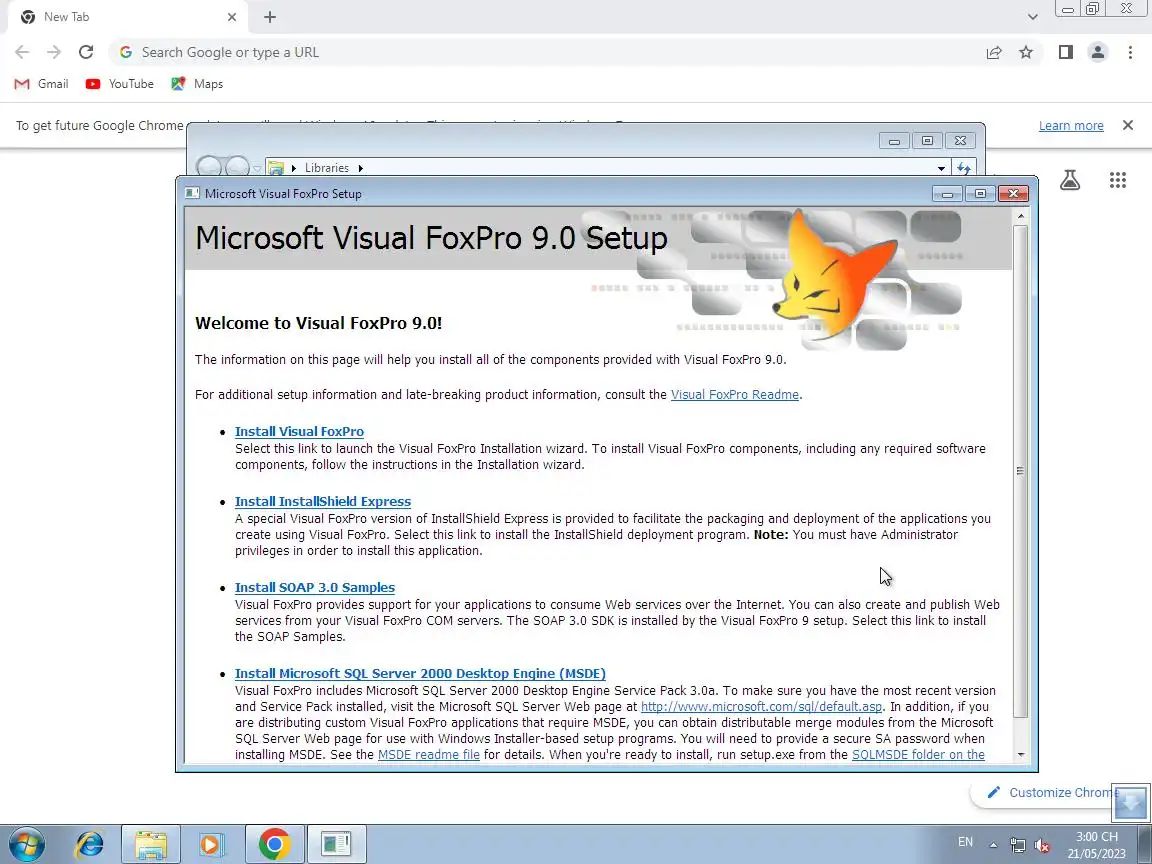Launch Internet Explorer from taskbar

90,845
